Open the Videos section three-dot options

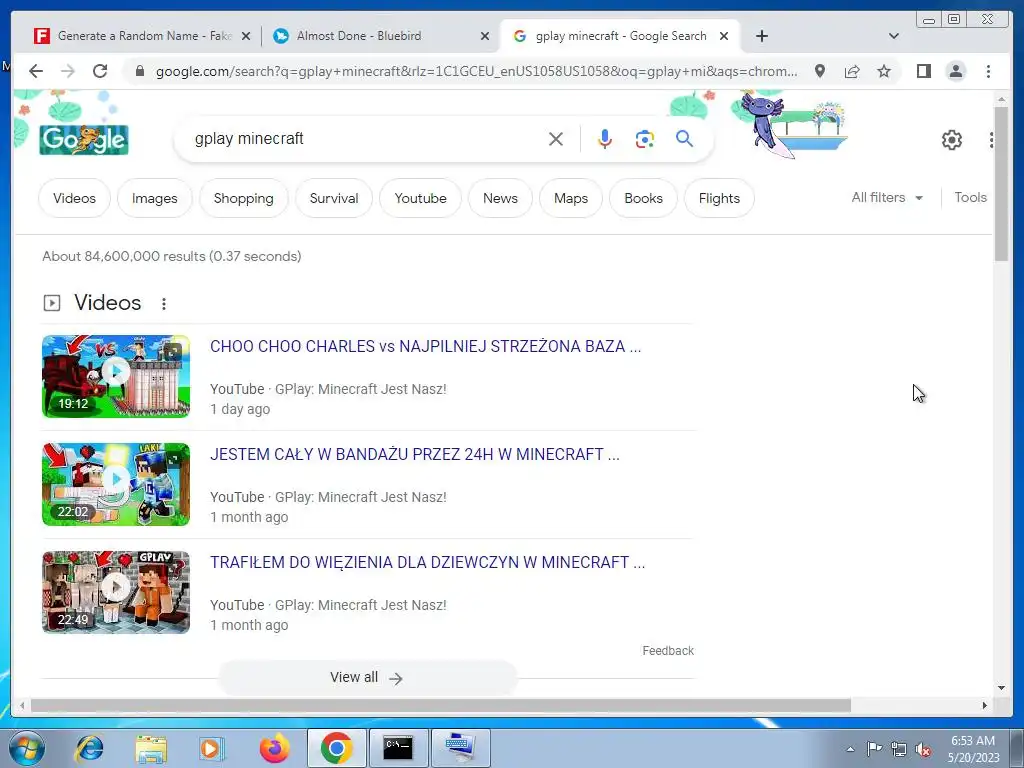[x=164, y=304]
